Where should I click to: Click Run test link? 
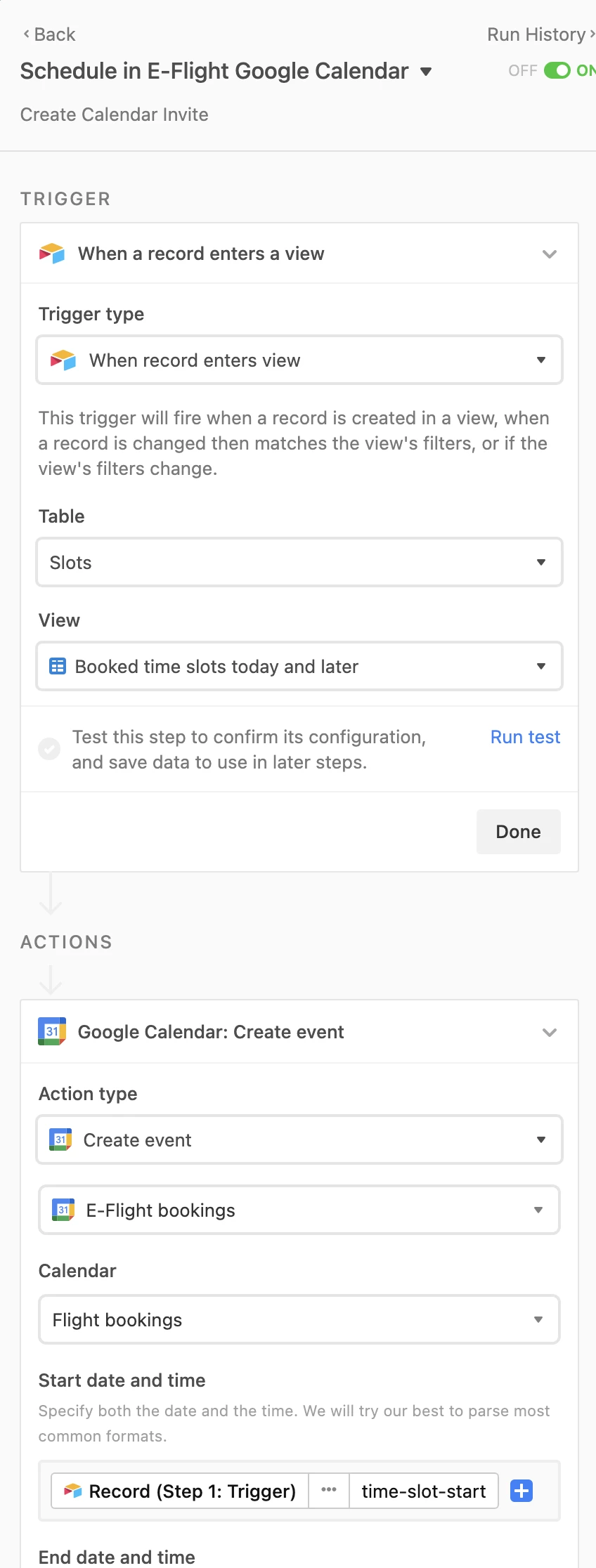tap(525, 737)
